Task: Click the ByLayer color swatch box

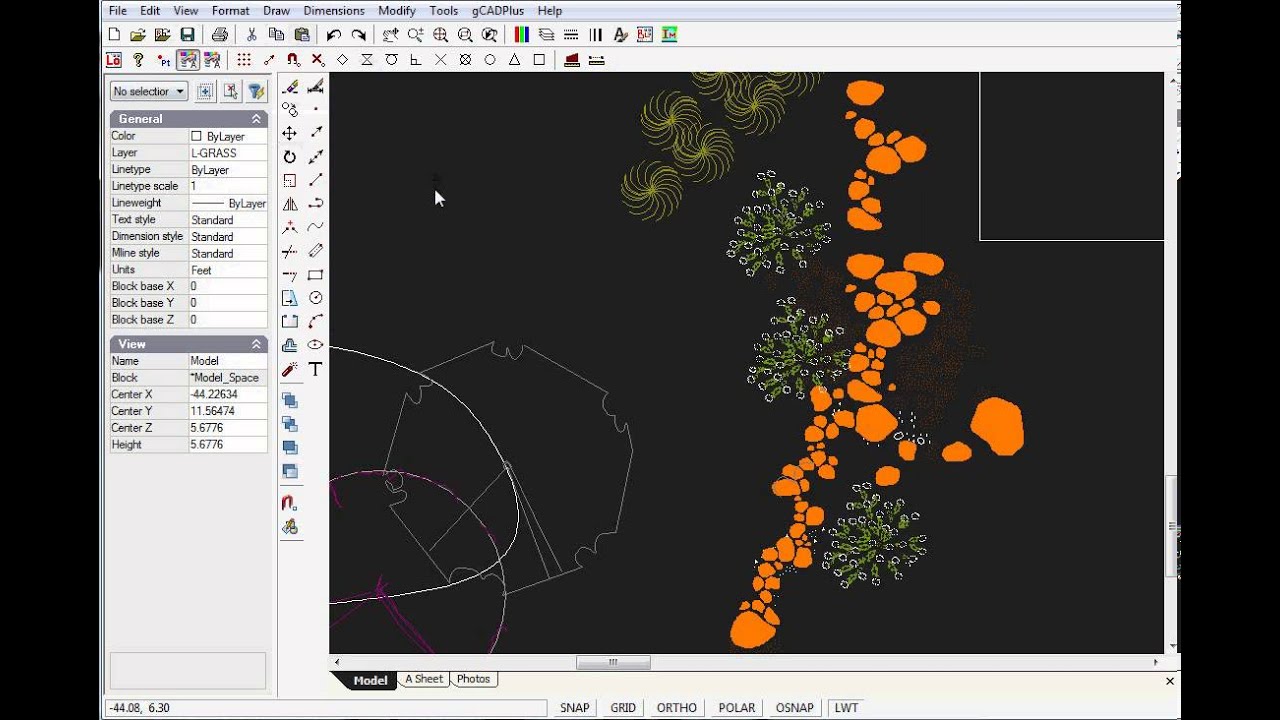Action: [x=197, y=136]
